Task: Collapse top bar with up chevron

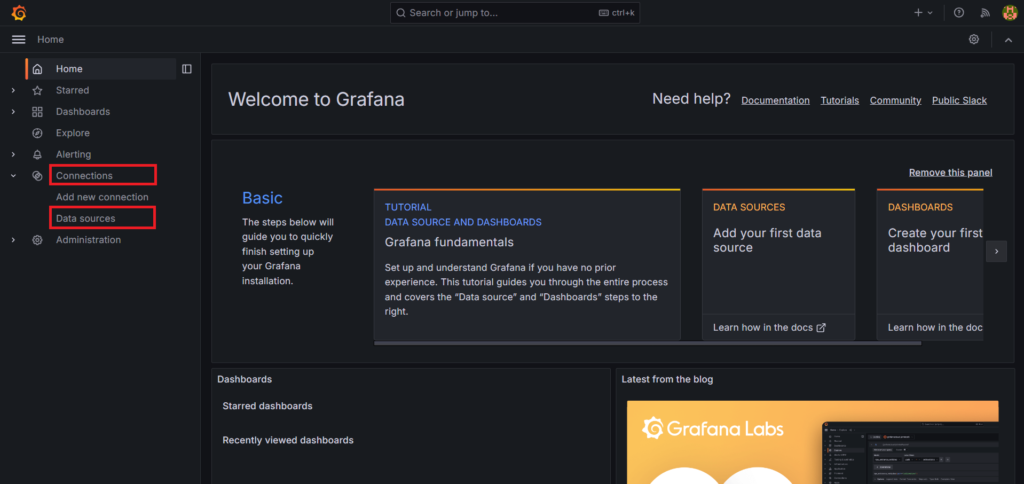Action: pos(1008,40)
